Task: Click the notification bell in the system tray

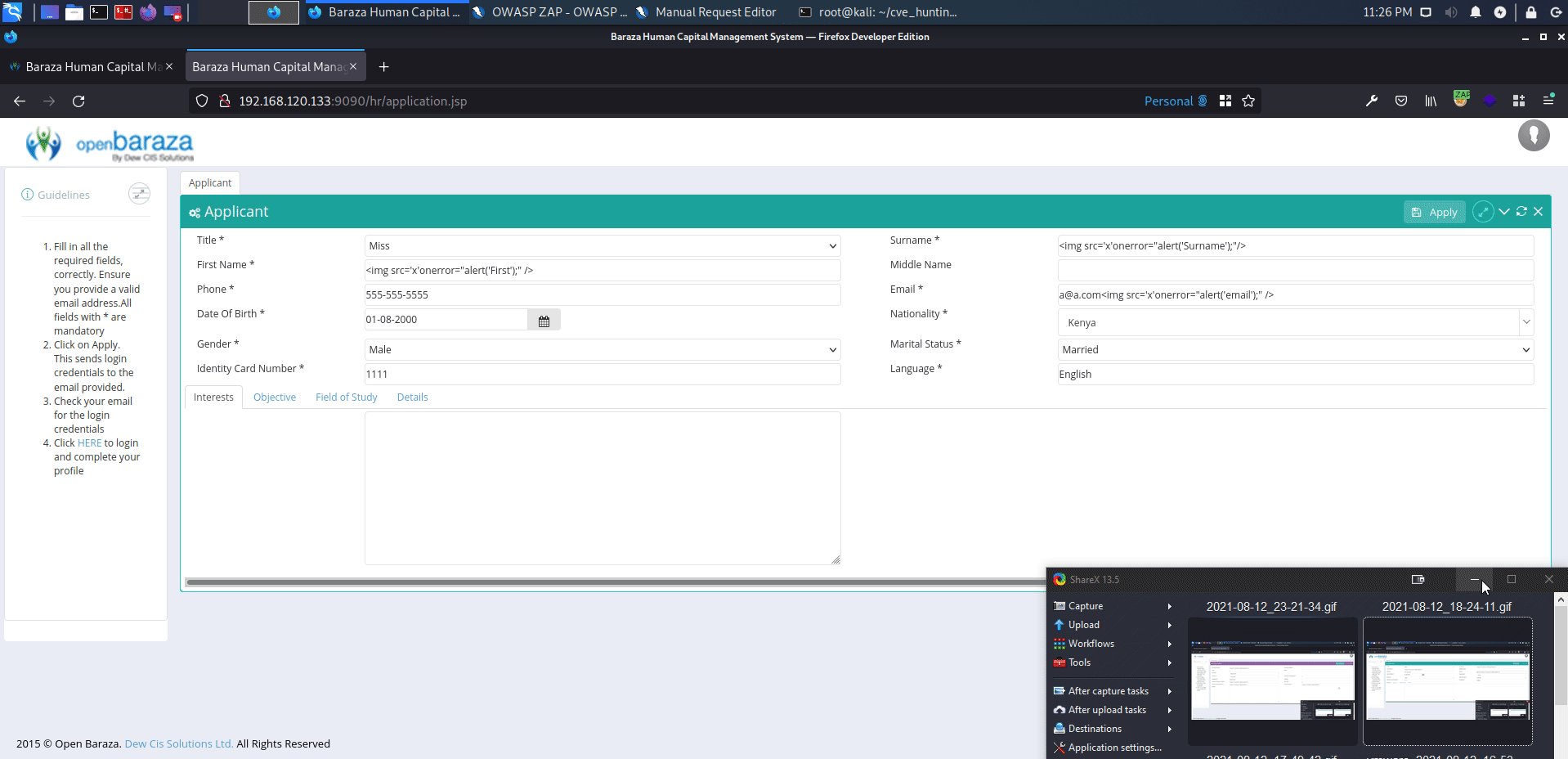Action: (1476, 12)
